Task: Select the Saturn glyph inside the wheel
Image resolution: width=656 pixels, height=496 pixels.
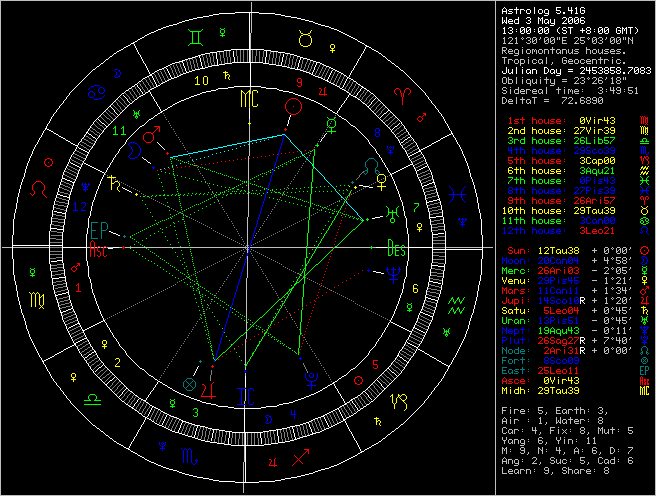Action: [116, 183]
